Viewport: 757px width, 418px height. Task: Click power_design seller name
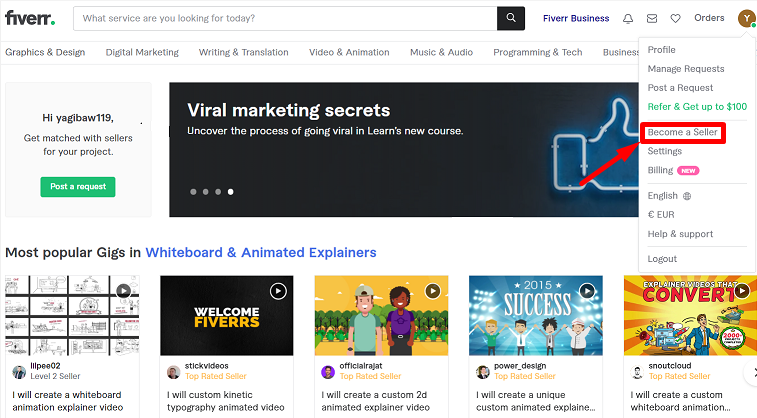pos(520,366)
